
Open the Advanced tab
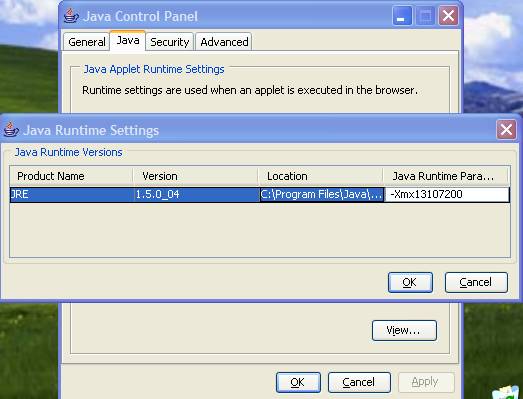tap(224, 42)
